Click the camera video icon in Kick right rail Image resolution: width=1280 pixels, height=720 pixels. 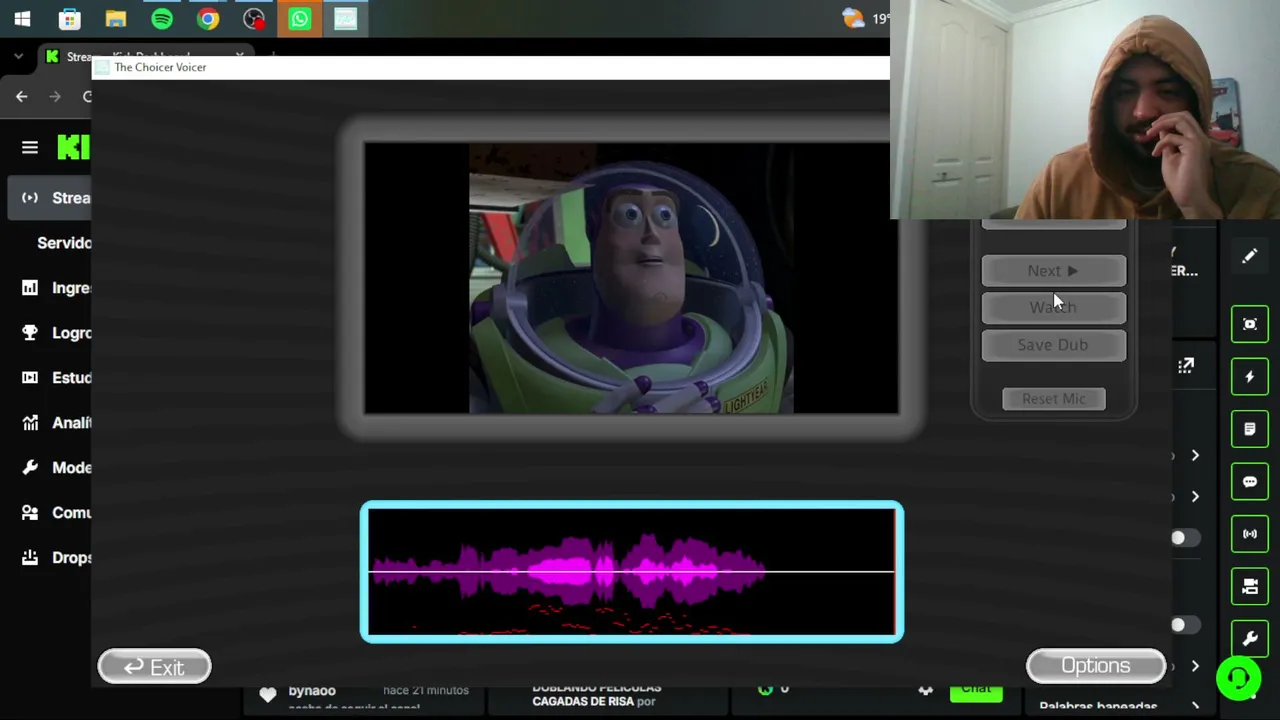1250,587
